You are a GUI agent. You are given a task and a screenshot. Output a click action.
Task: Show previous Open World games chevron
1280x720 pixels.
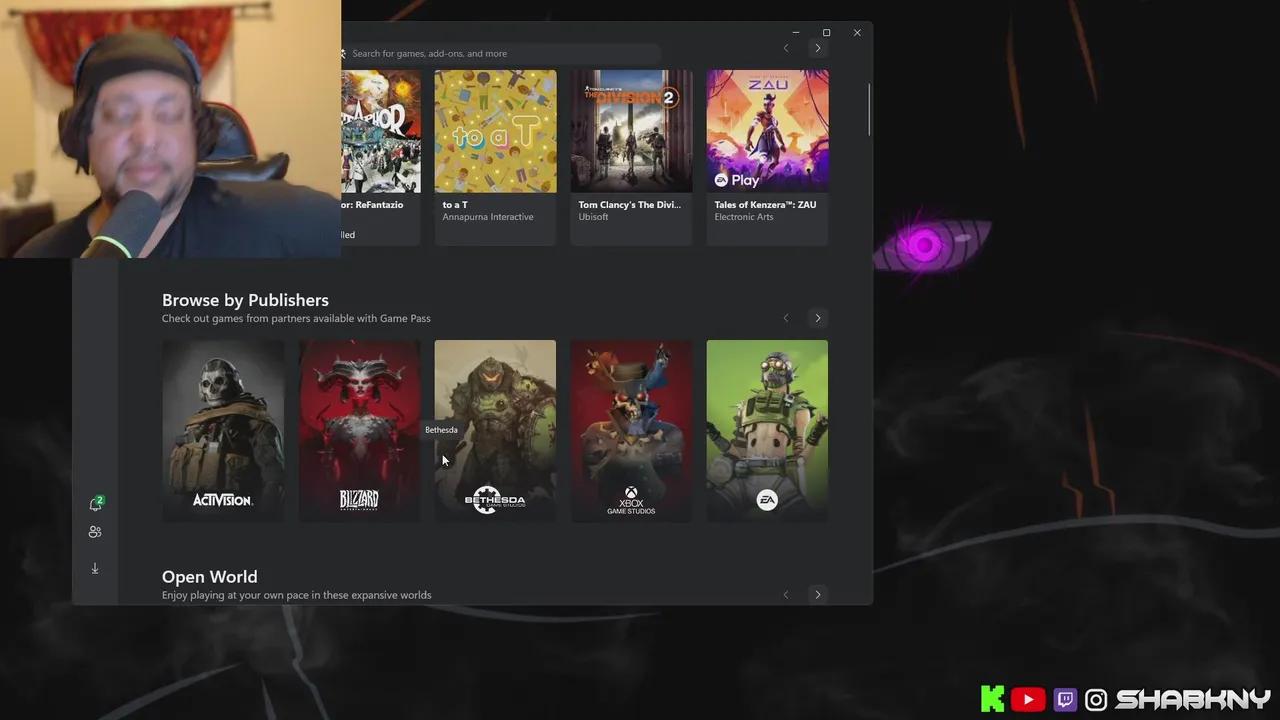coord(786,595)
